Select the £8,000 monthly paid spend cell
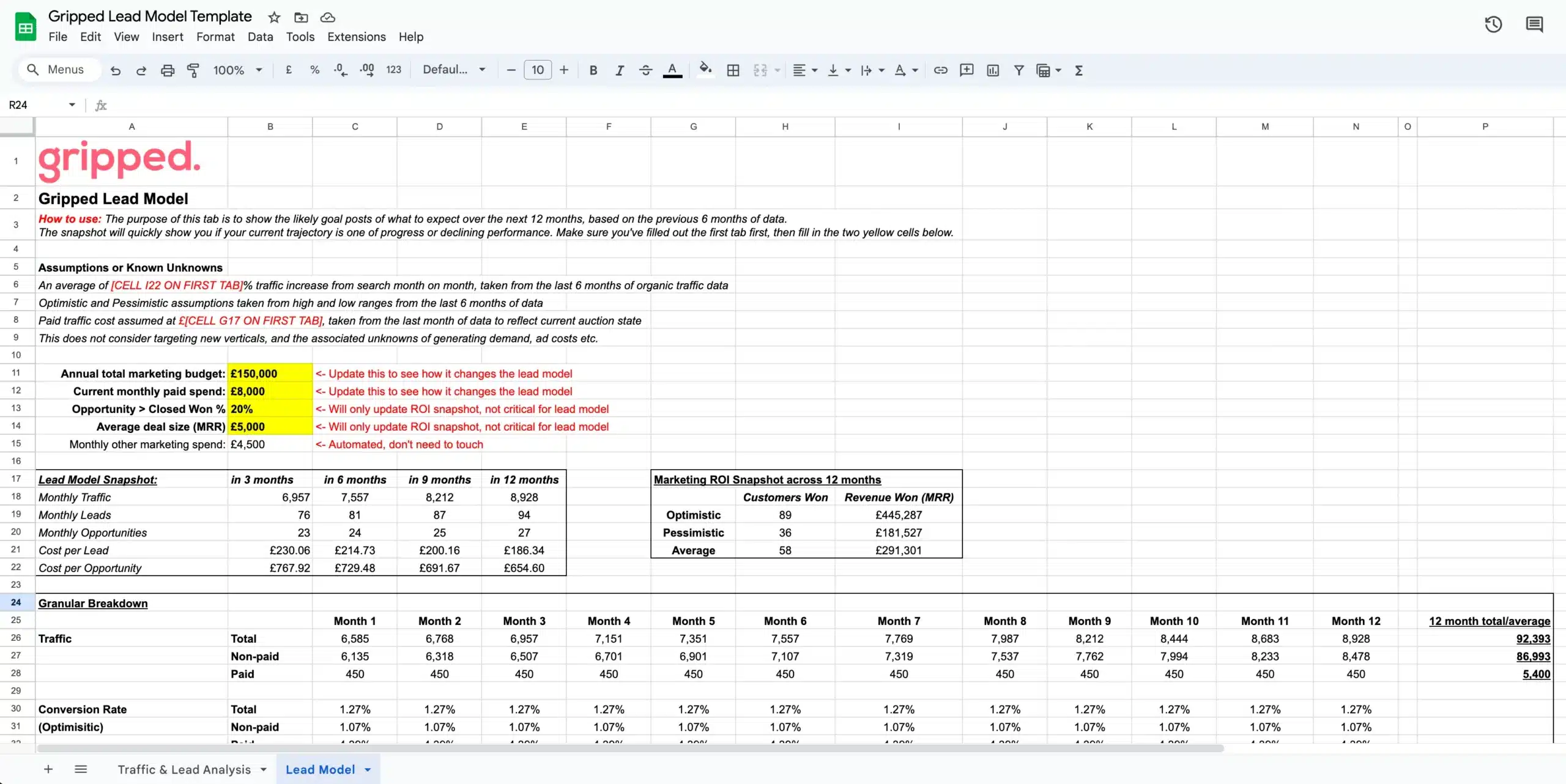The width and height of the screenshot is (1566, 784). (x=270, y=391)
